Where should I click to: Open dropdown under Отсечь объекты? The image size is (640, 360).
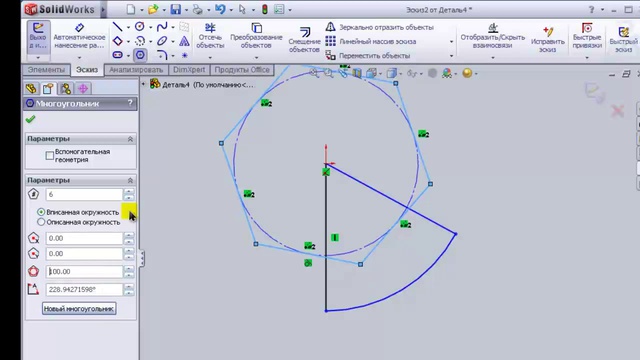click(210, 58)
